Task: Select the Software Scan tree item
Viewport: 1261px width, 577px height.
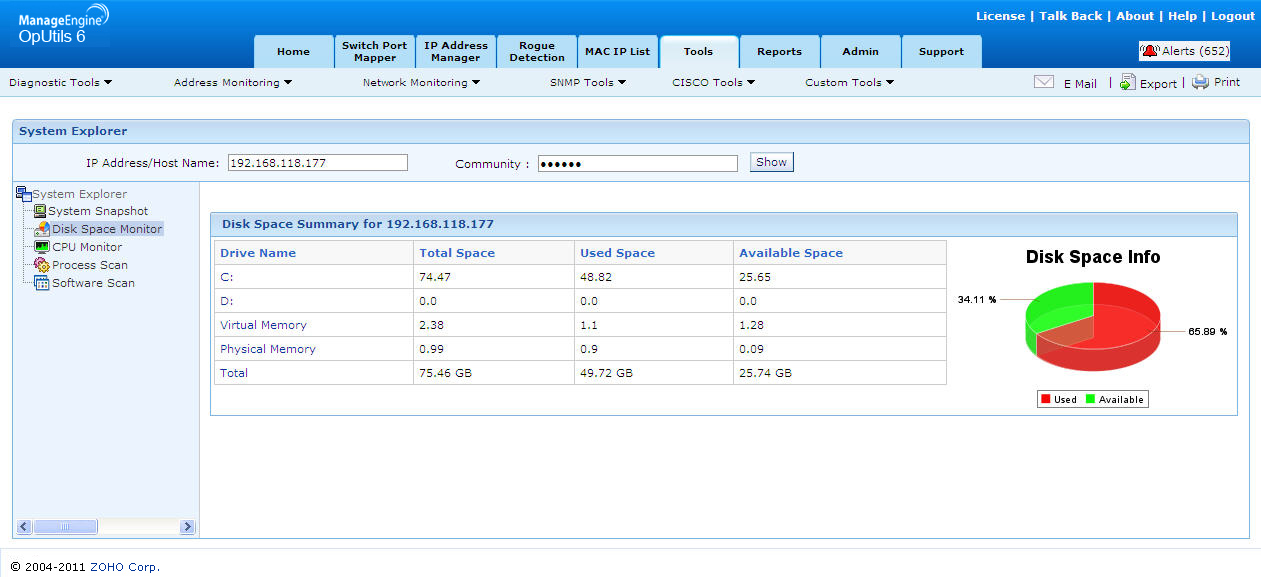Action: (x=93, y=283)
